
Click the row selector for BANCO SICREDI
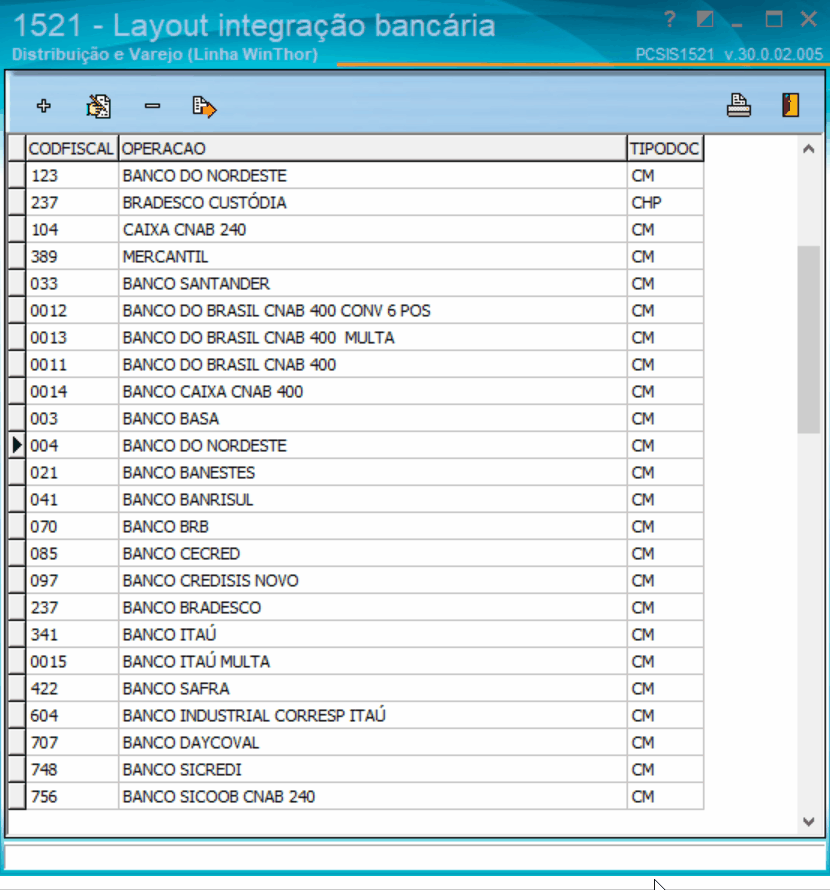(x=17, y=769)
